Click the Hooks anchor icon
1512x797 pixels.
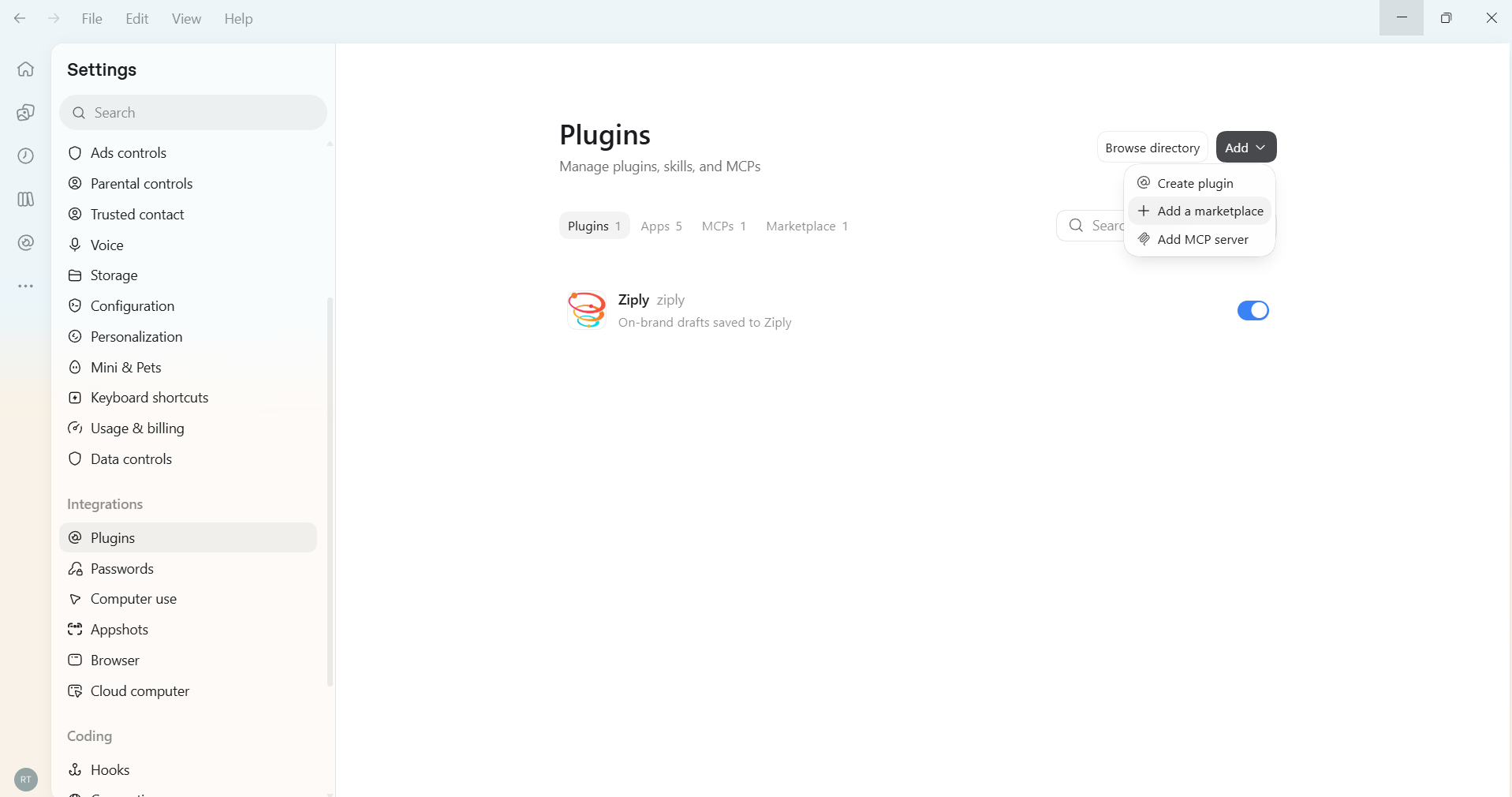pos(75,769)
